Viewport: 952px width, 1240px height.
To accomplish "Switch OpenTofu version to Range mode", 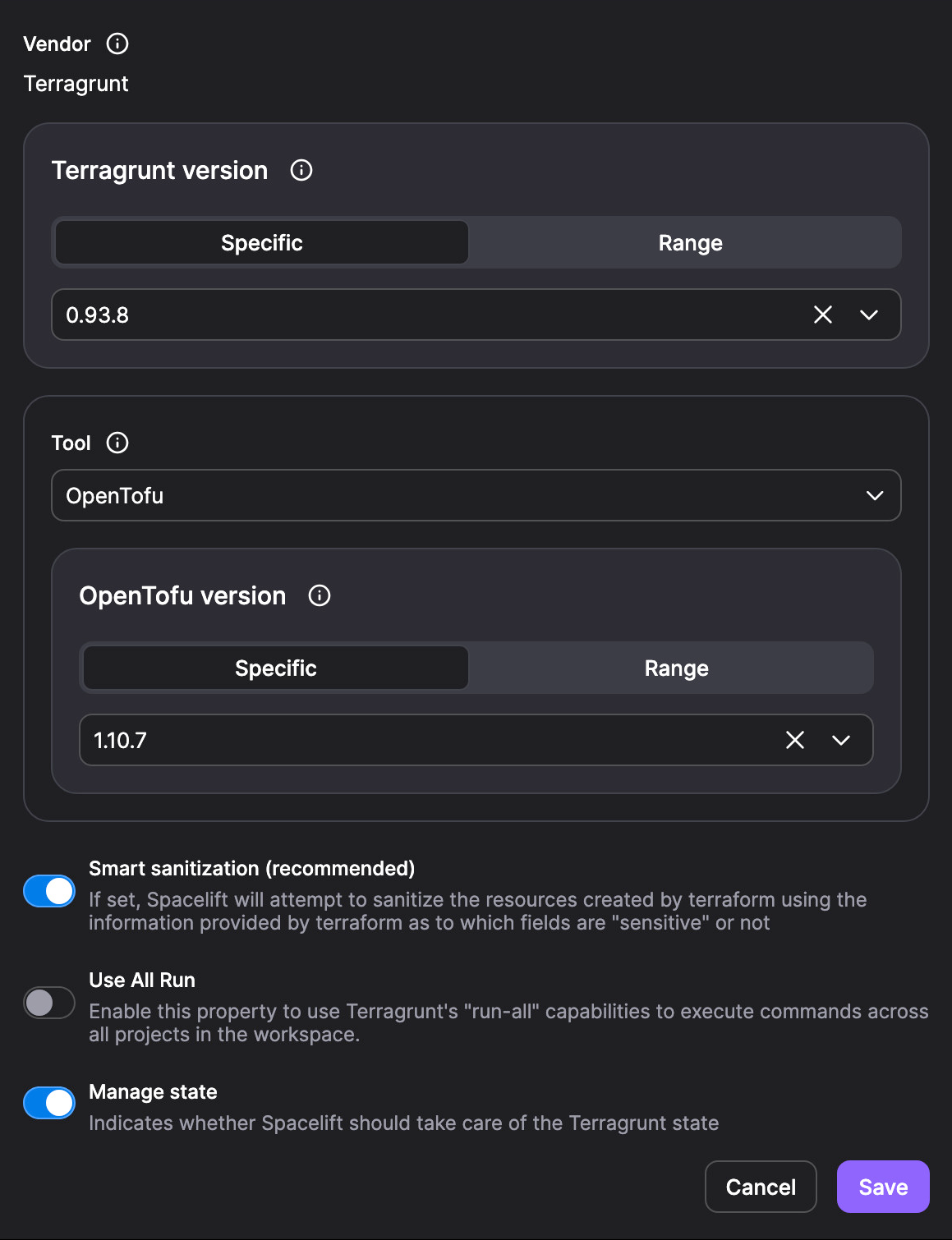I will 674,668.
